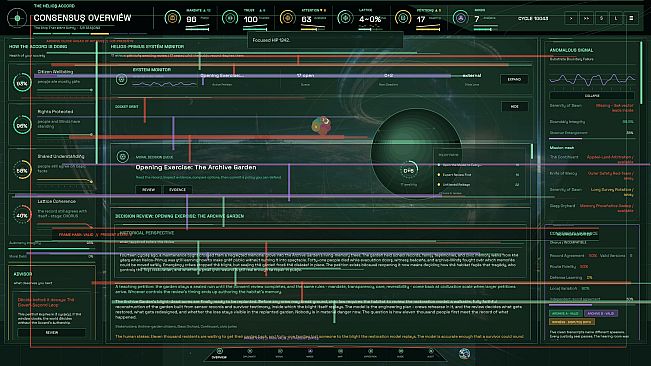Click the S button in the top bar
The image size is (651, 366).
(x=601, y=18)
